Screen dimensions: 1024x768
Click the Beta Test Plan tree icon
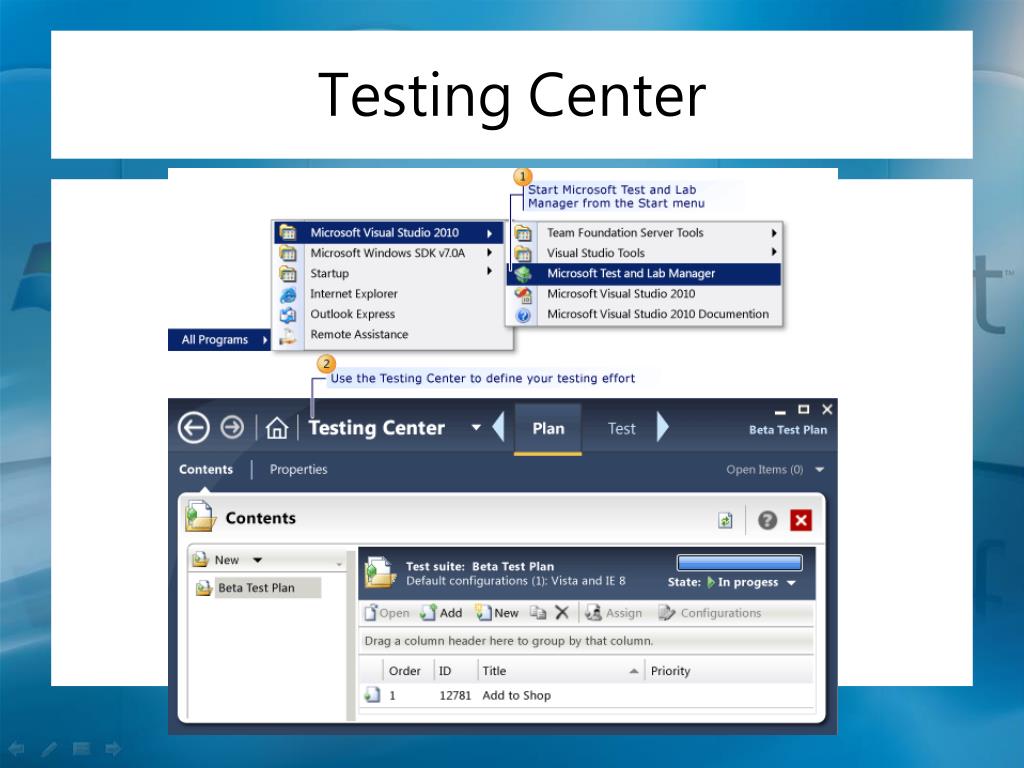click(x=204, y=588)
